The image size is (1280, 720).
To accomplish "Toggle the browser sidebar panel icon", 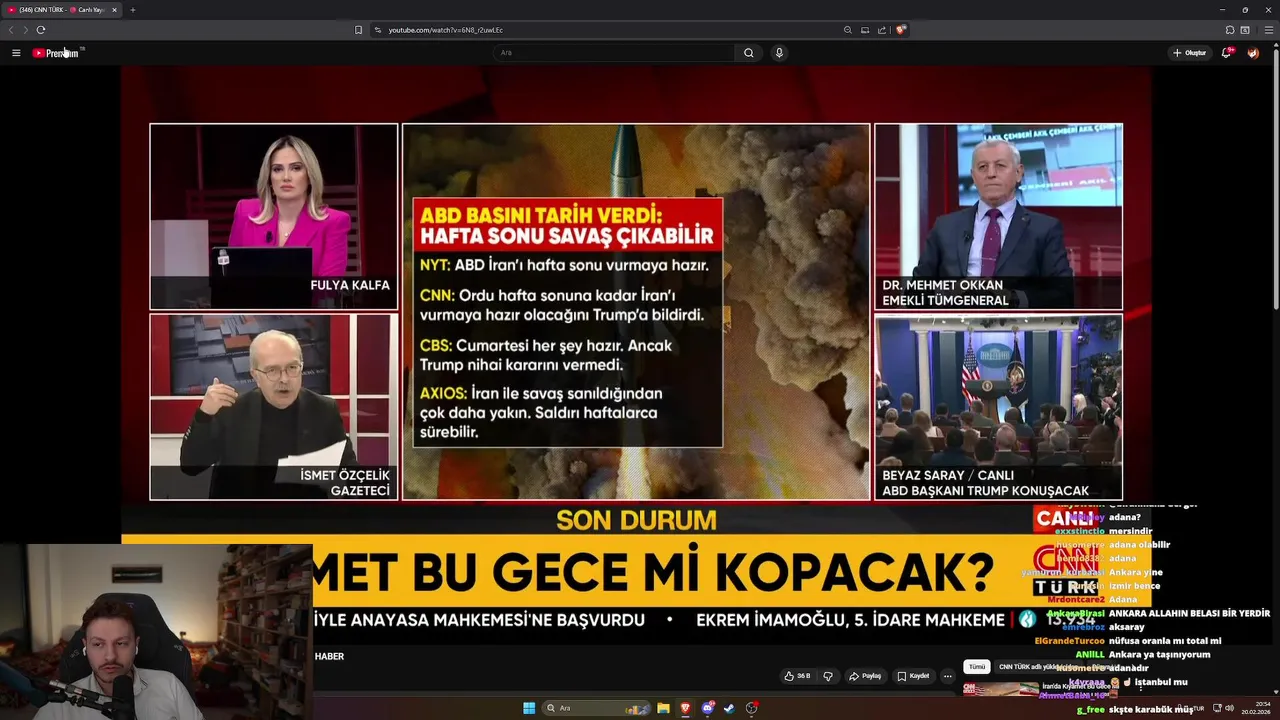I will 1245,30.
